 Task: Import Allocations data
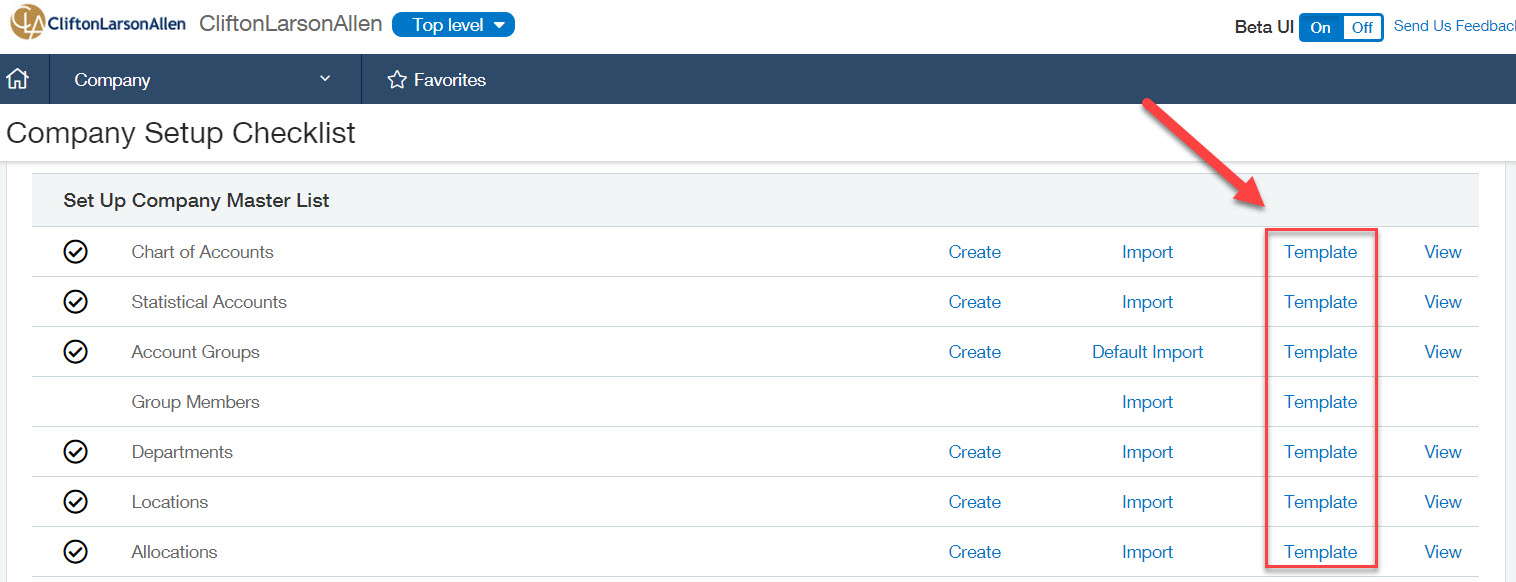coord(1147,552)
